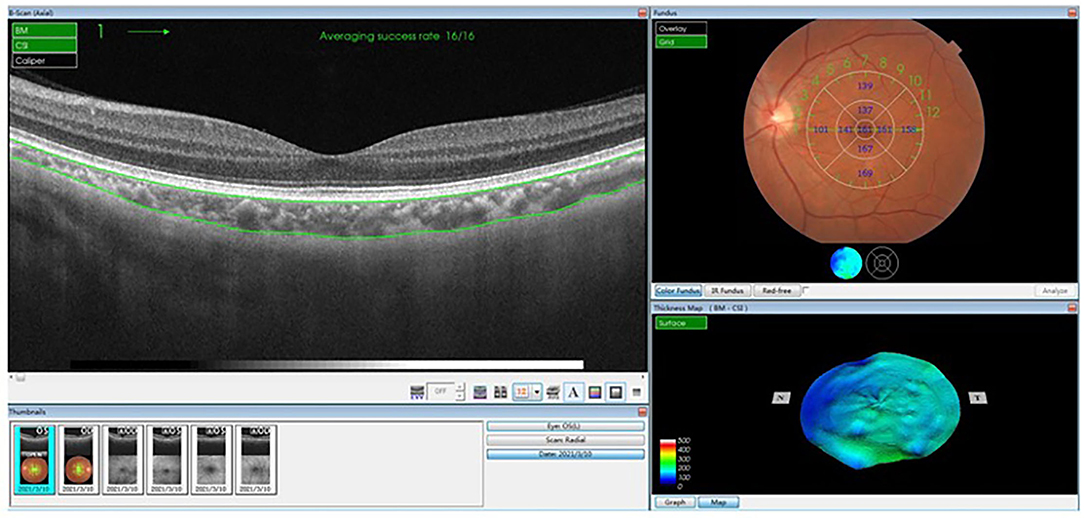Switch to Red-free fundus image
Screen dimensions: 1084x518
pos(776,291)
